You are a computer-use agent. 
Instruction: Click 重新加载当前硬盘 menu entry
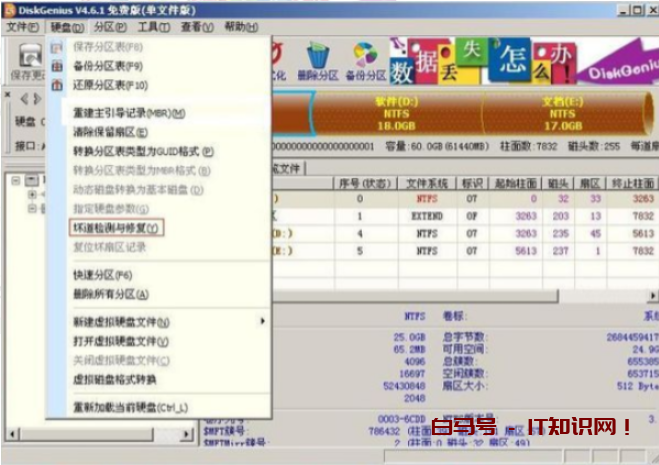tap(130, 408)
